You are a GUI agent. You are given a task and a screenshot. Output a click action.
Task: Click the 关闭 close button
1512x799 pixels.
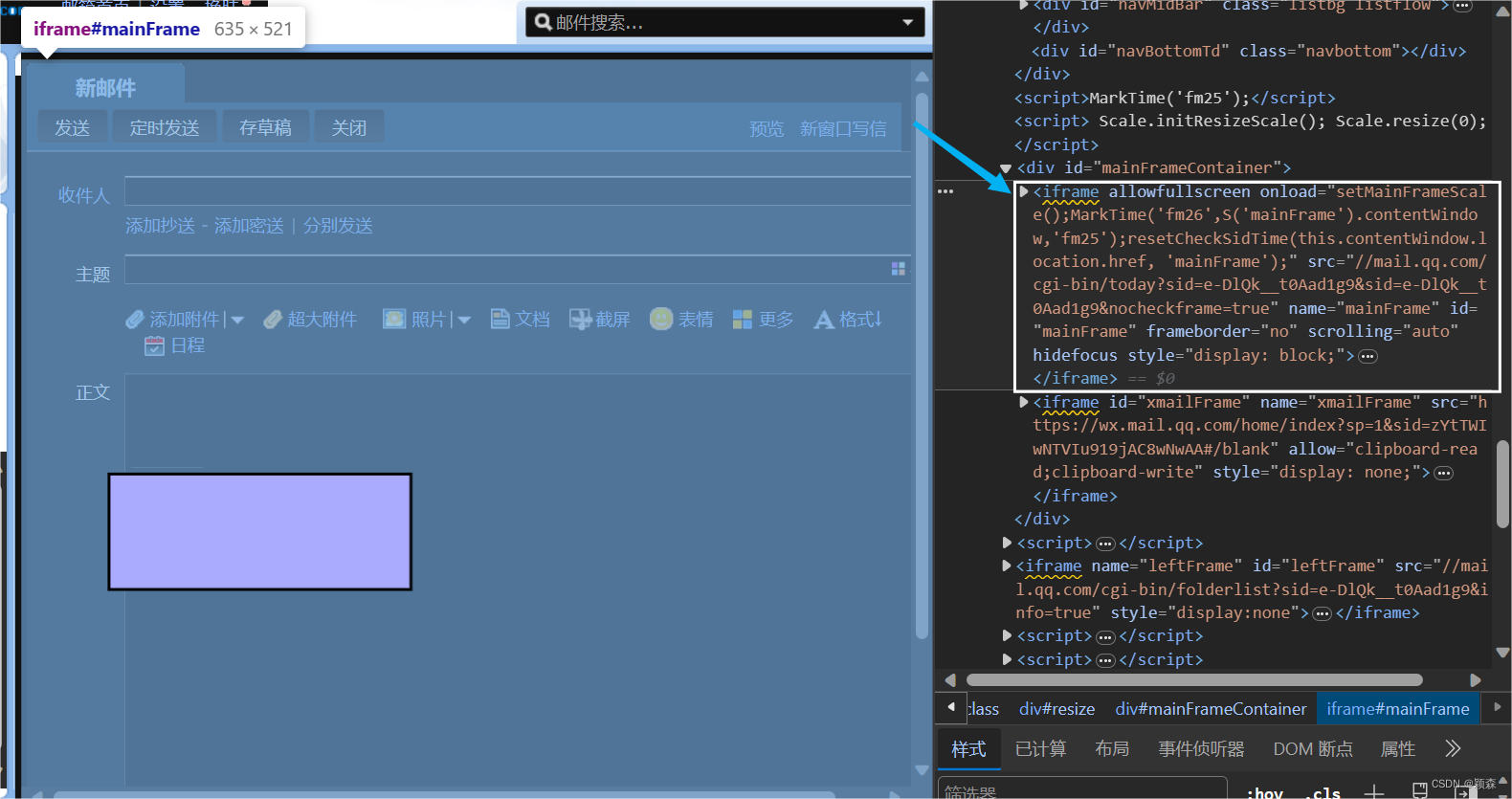(x=349, y=127)
